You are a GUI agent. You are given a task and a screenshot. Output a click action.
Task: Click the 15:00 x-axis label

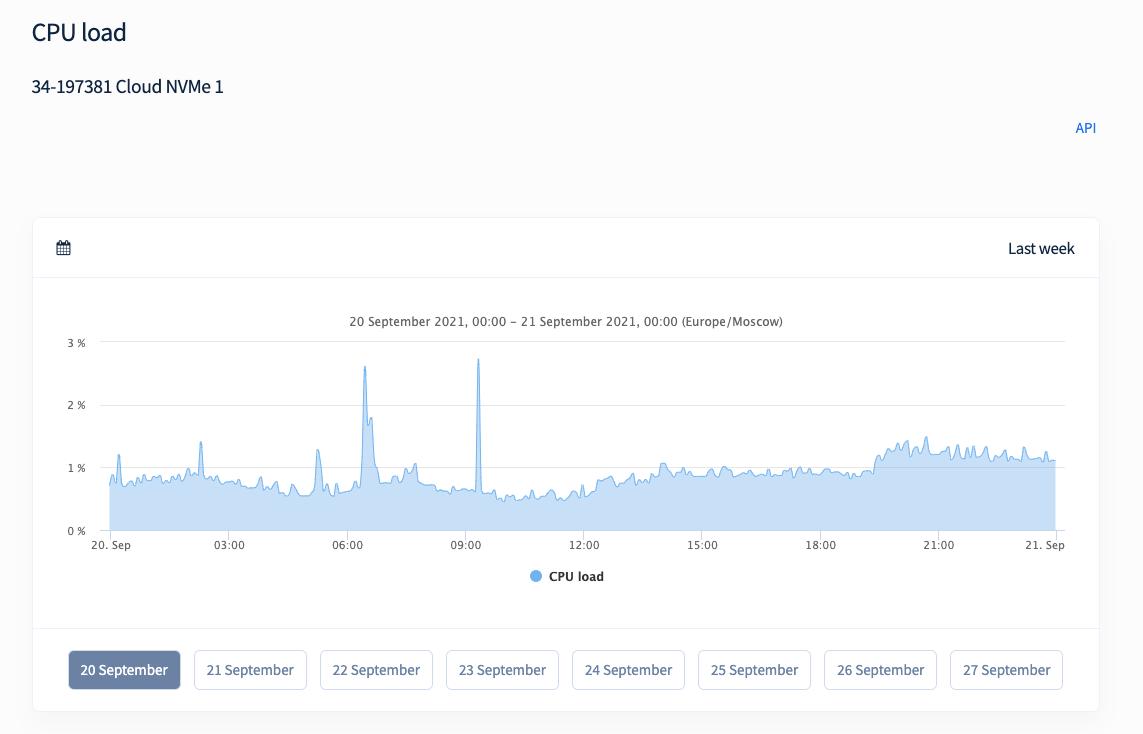(x=702, y=545)
